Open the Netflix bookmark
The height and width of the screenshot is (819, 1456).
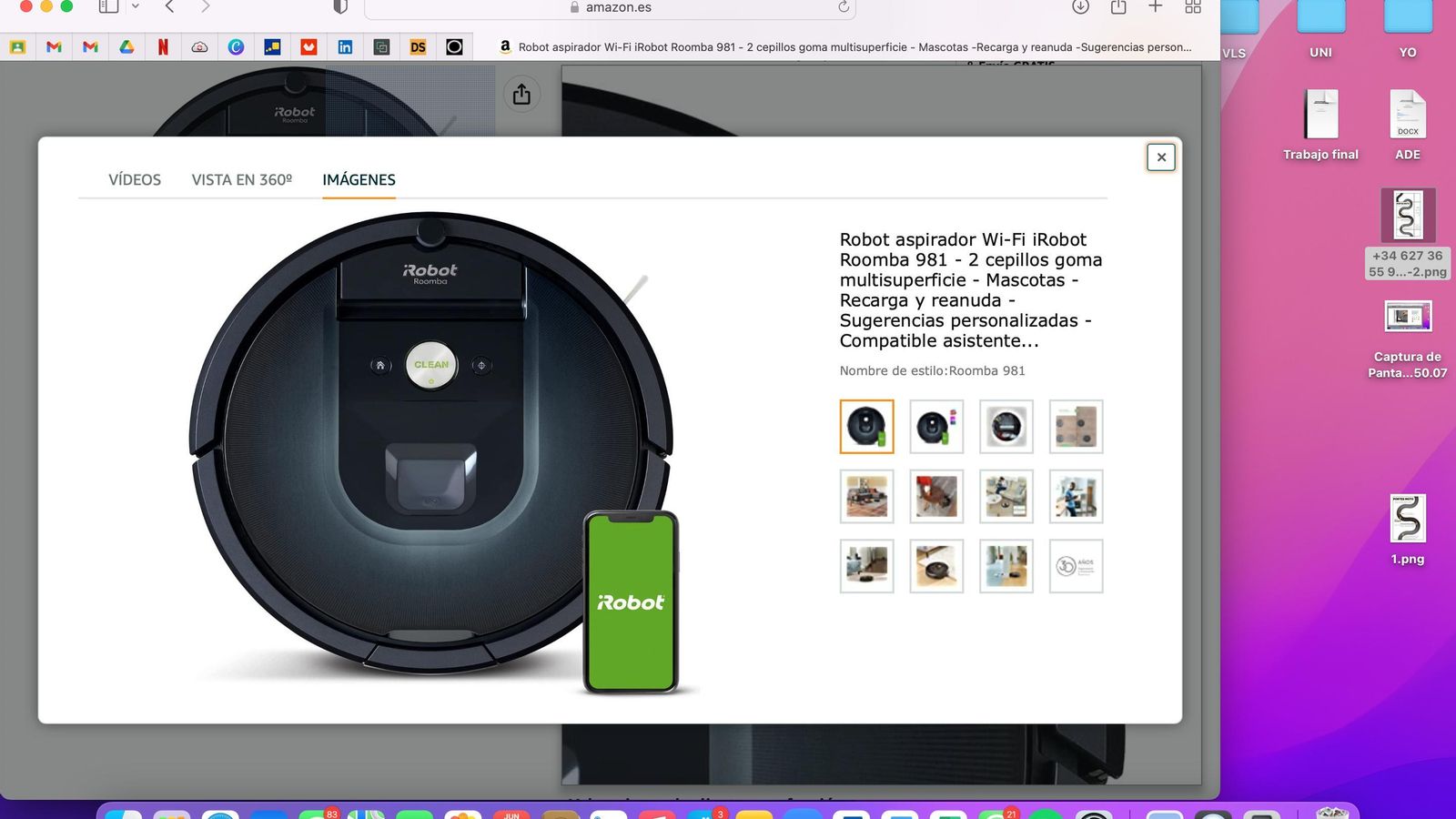[162, 46]
